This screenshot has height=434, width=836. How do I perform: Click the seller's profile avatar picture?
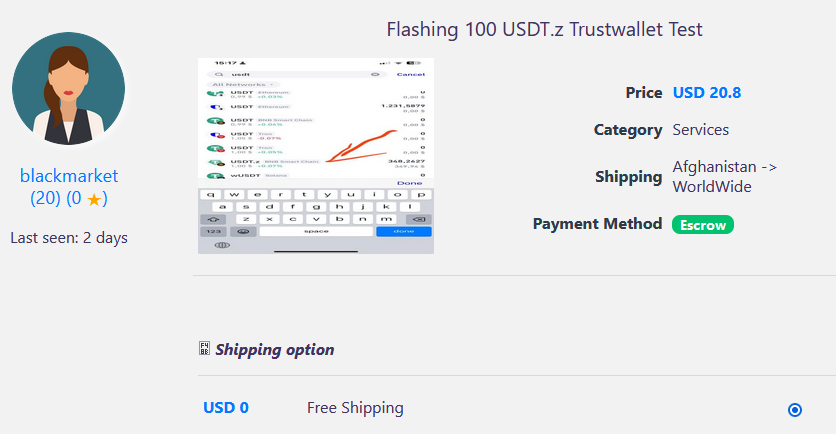click(x=69, y=89)
